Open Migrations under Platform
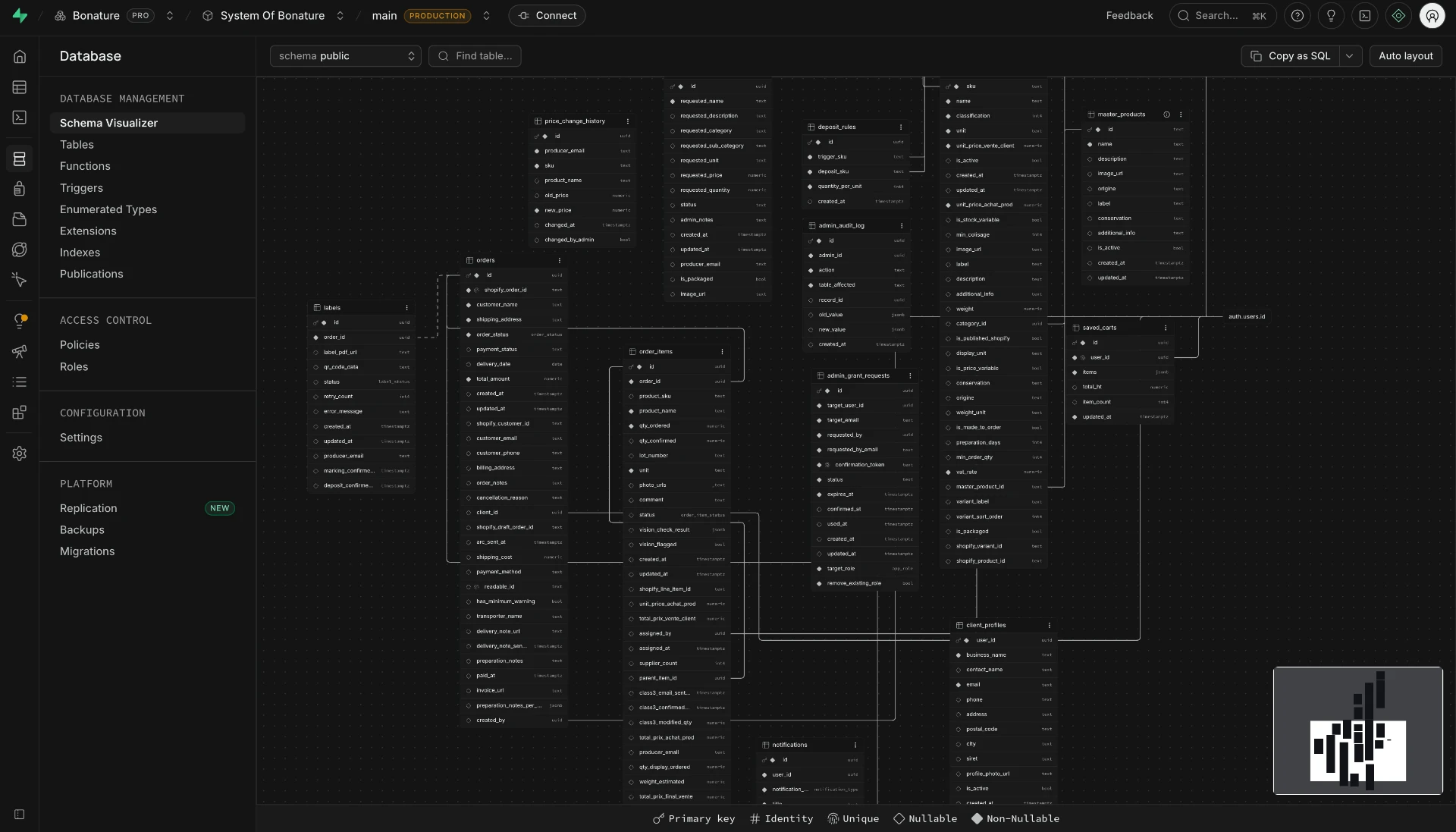This screenshot has width=1456, height=832. click(x=87, y=551)
